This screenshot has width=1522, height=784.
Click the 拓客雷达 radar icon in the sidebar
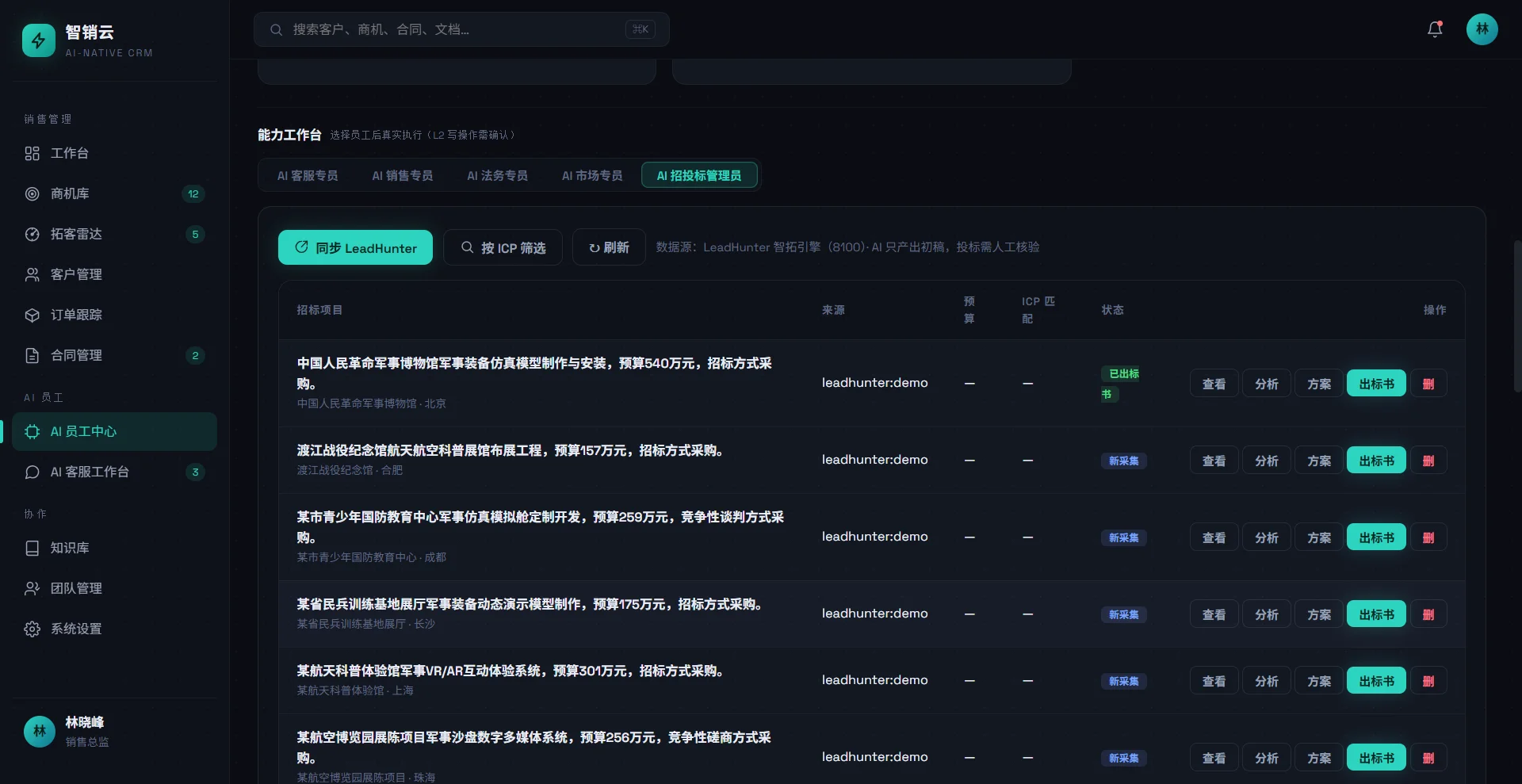click(33, 234)
